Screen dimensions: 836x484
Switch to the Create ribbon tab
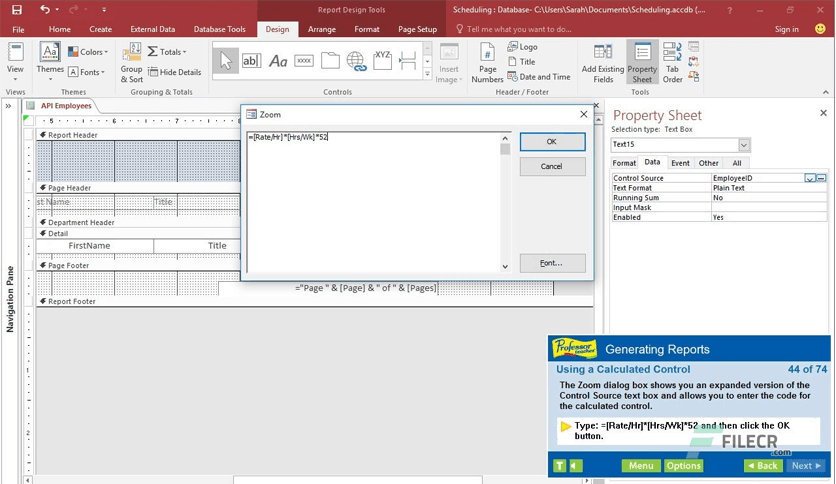click(101, 29)
